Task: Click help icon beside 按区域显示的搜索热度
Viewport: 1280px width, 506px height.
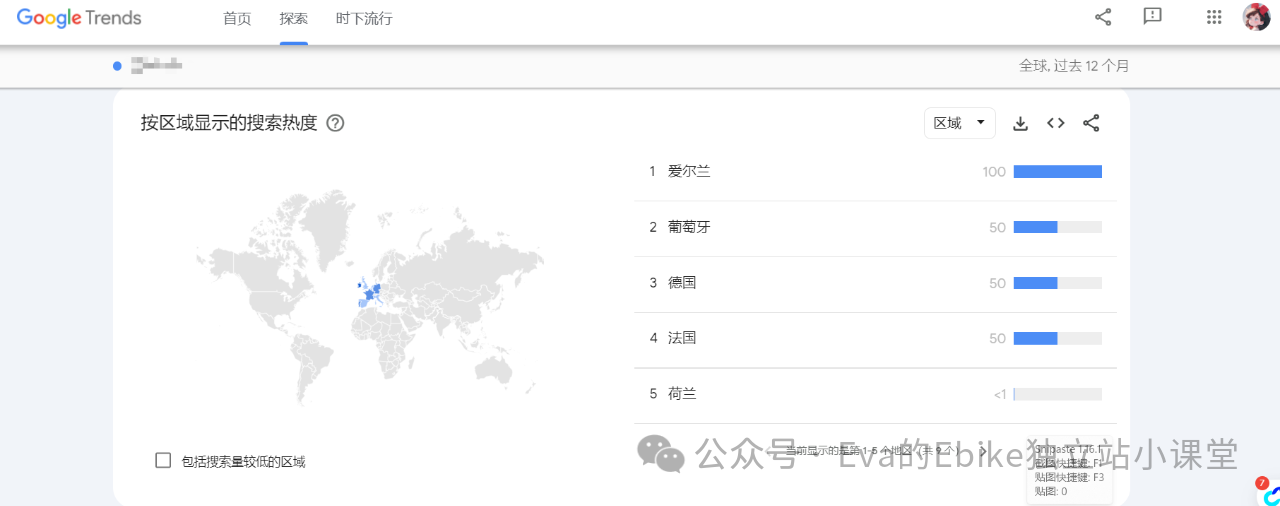Action: point(335,123)
